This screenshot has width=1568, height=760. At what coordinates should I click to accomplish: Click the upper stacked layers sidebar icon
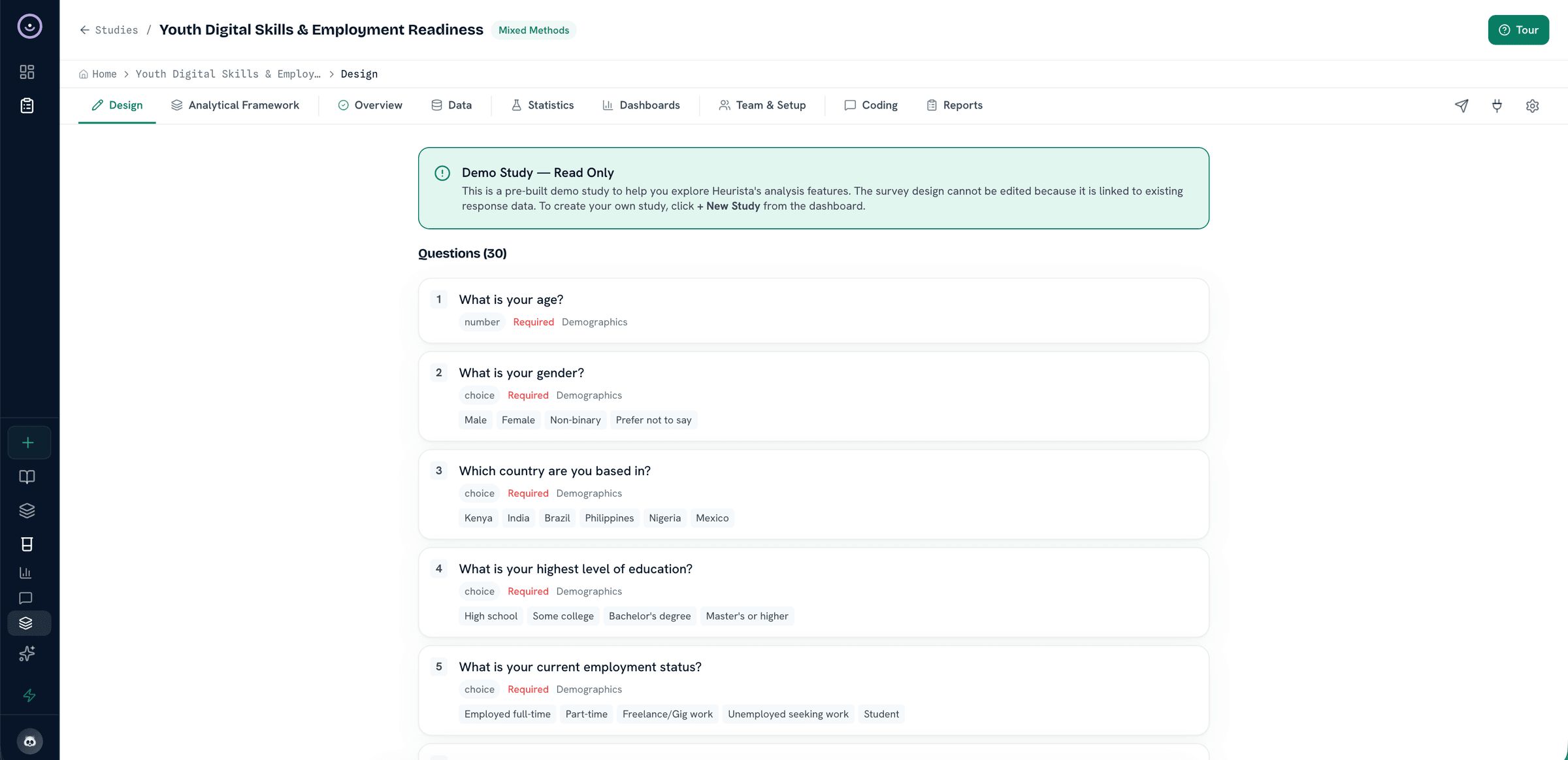pos(27,510)
